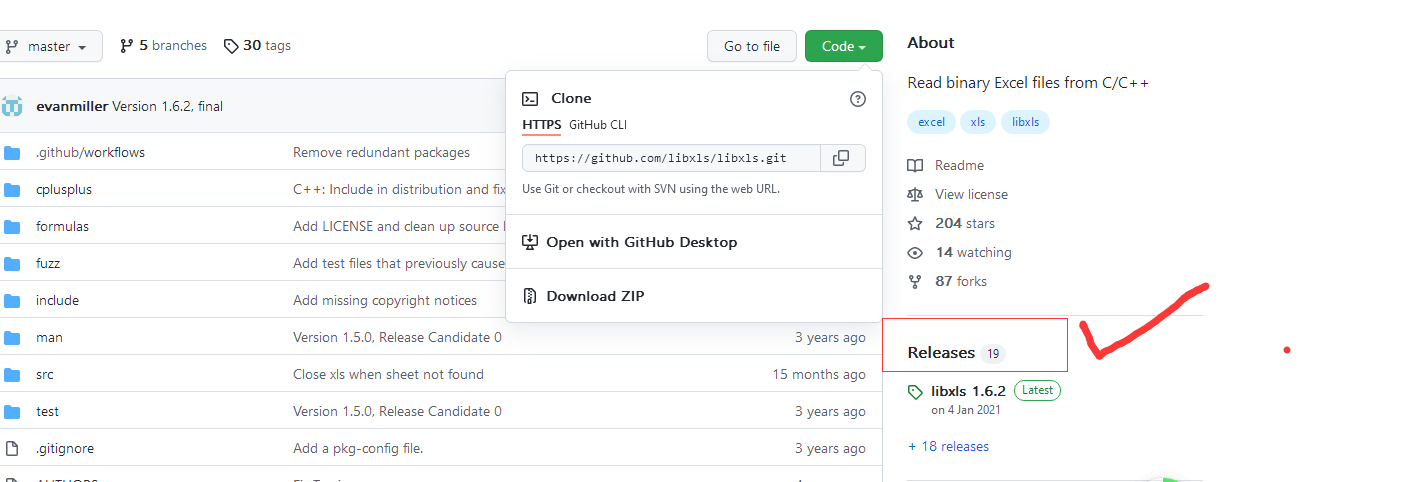
Task: Switch to the GitHub CLI tab
Action: (x=598, y=125)
